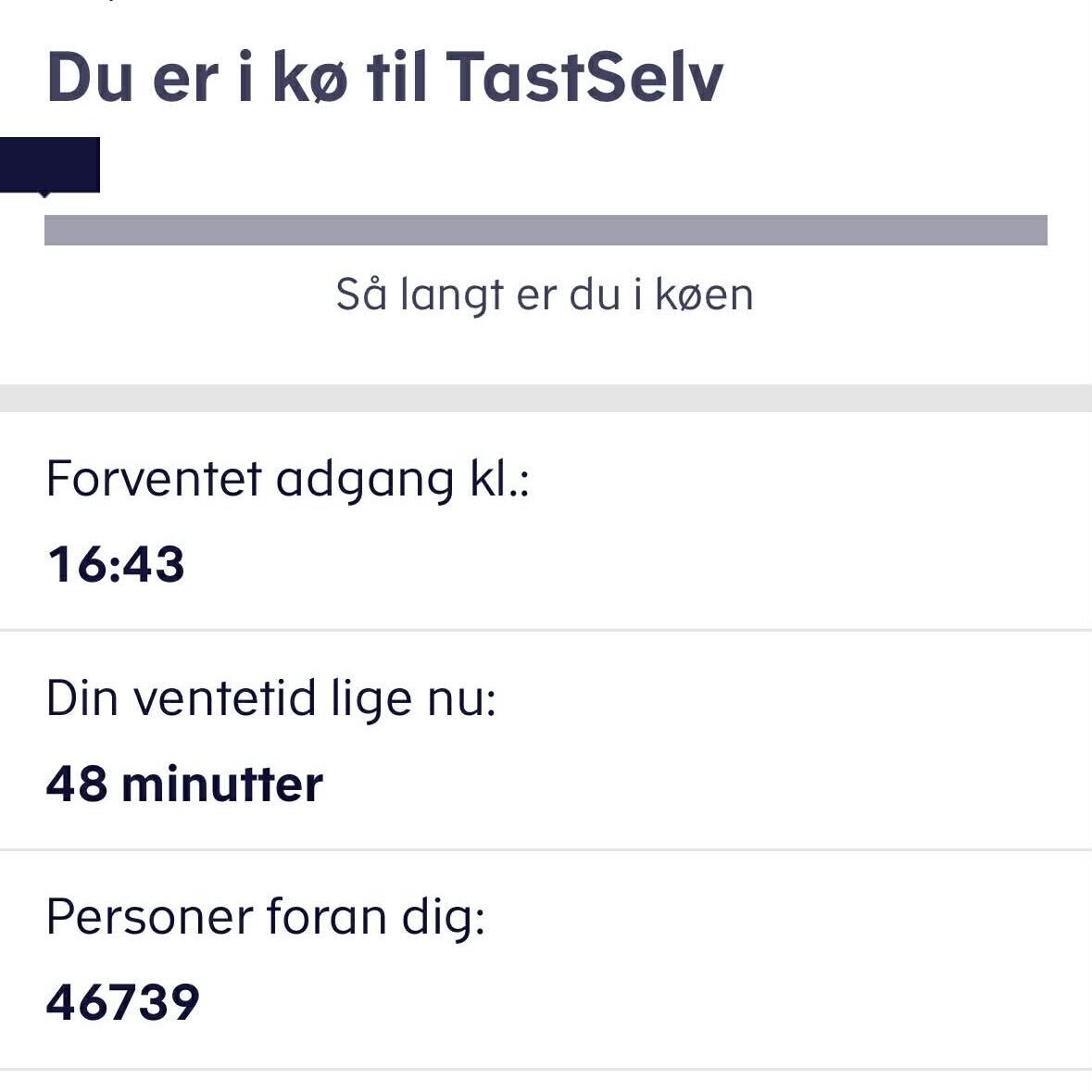Click the "Forventet adgang kl.:" label
1092x1092 pixels.
[x=287, y=480]
